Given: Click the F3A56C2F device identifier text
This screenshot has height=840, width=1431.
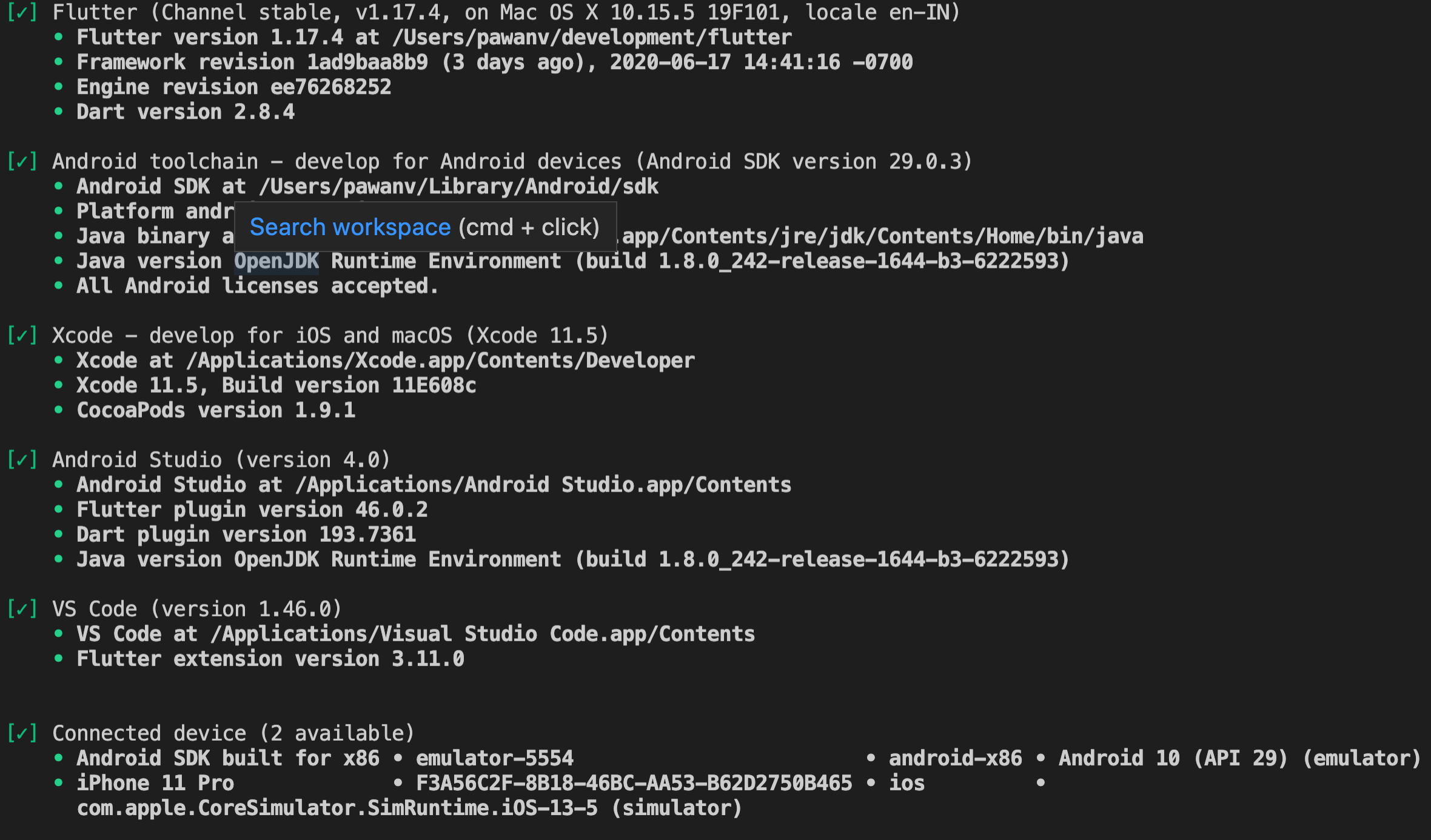Looking at the screenshot, I should [633, 782].
